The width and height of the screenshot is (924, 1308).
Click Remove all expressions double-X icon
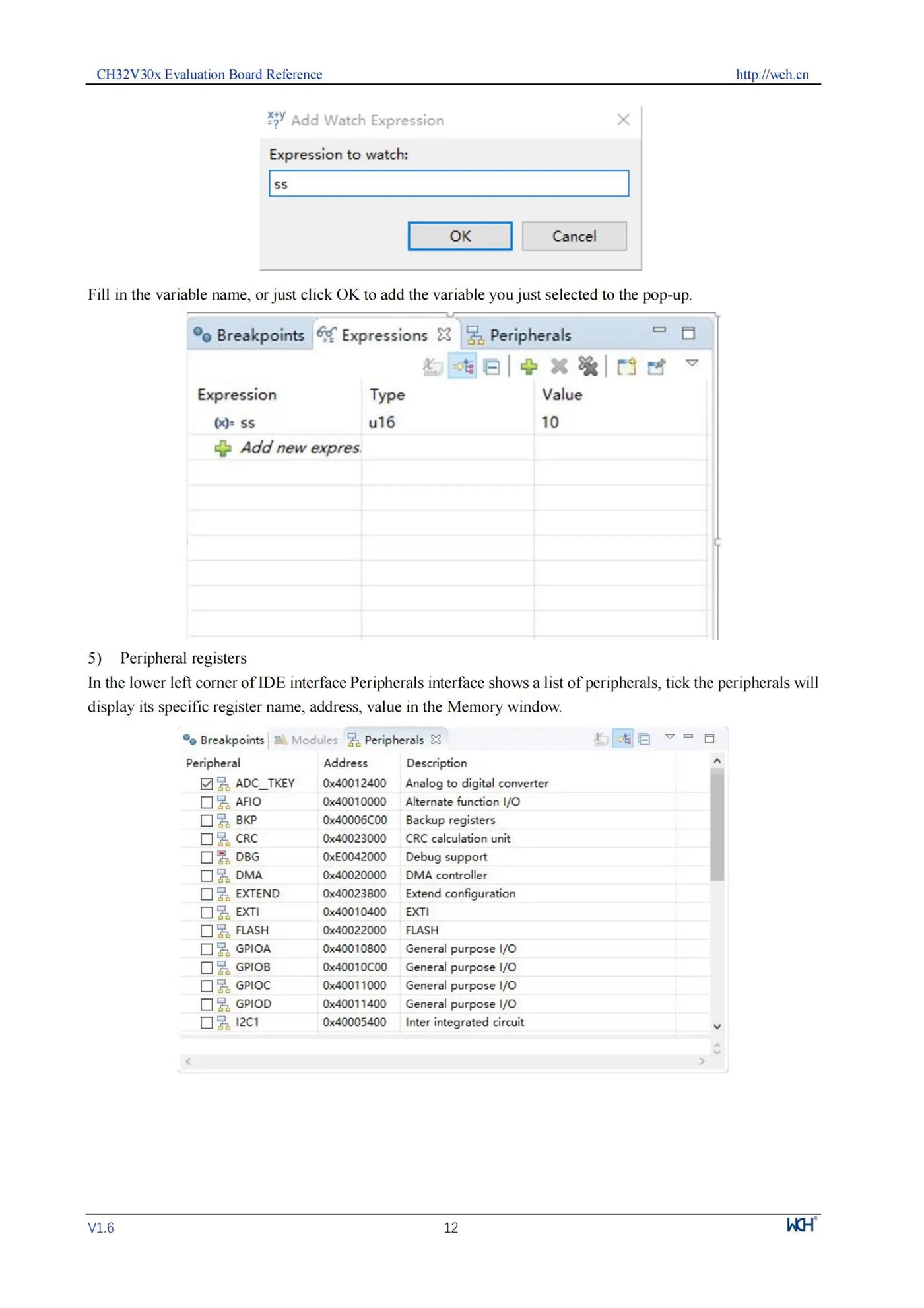coord(588,366)
